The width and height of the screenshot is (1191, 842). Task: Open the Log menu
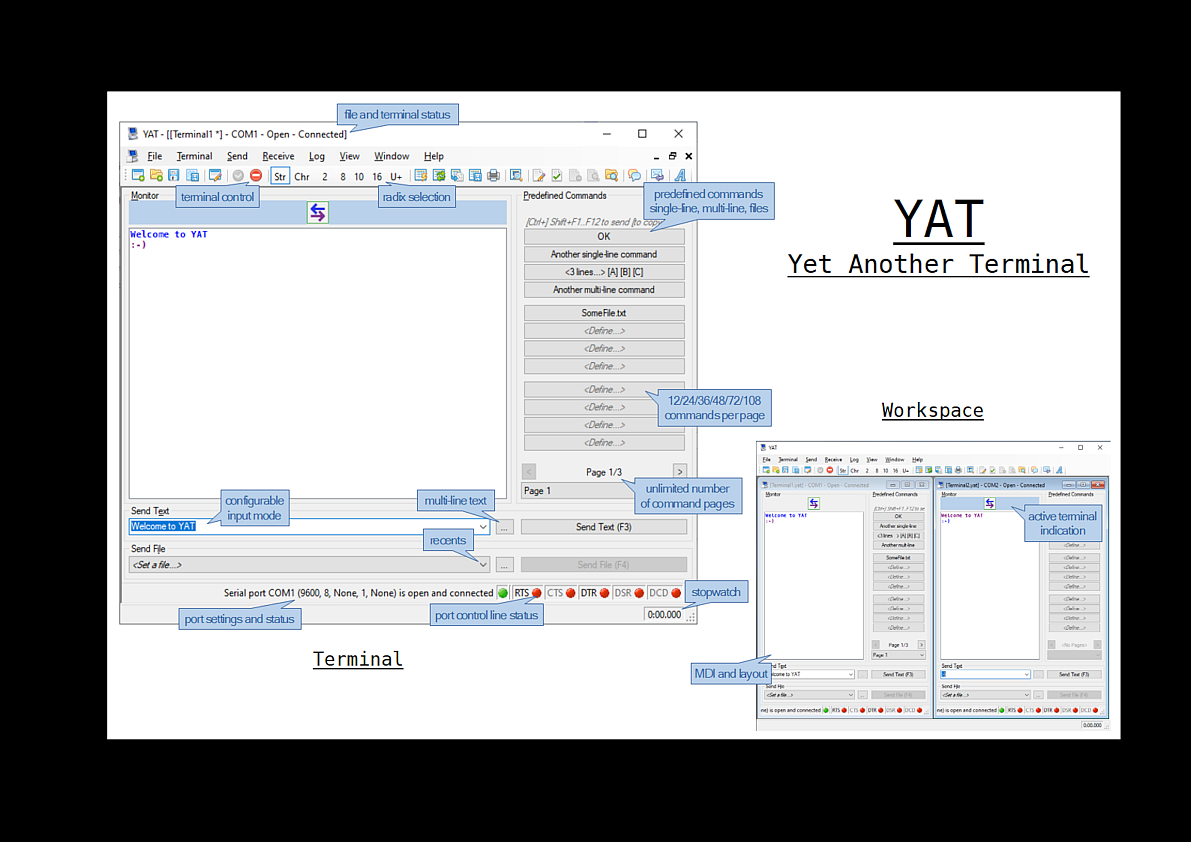[x=317, y=156]
